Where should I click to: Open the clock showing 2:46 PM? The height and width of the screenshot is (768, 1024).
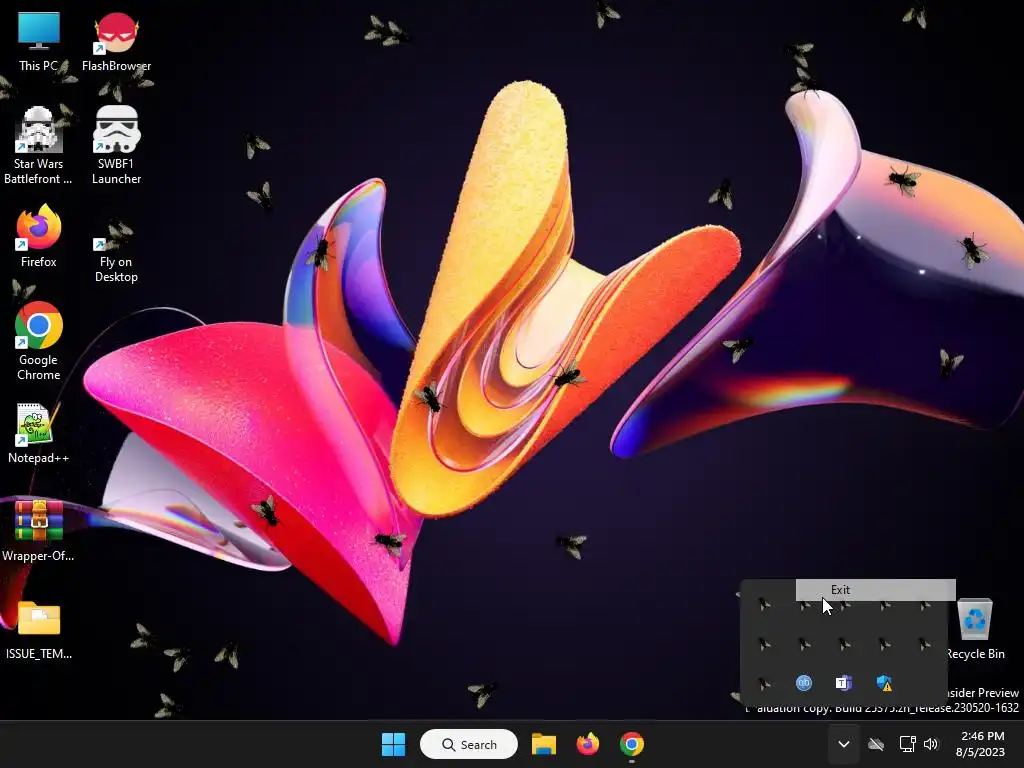coord(980,744)
